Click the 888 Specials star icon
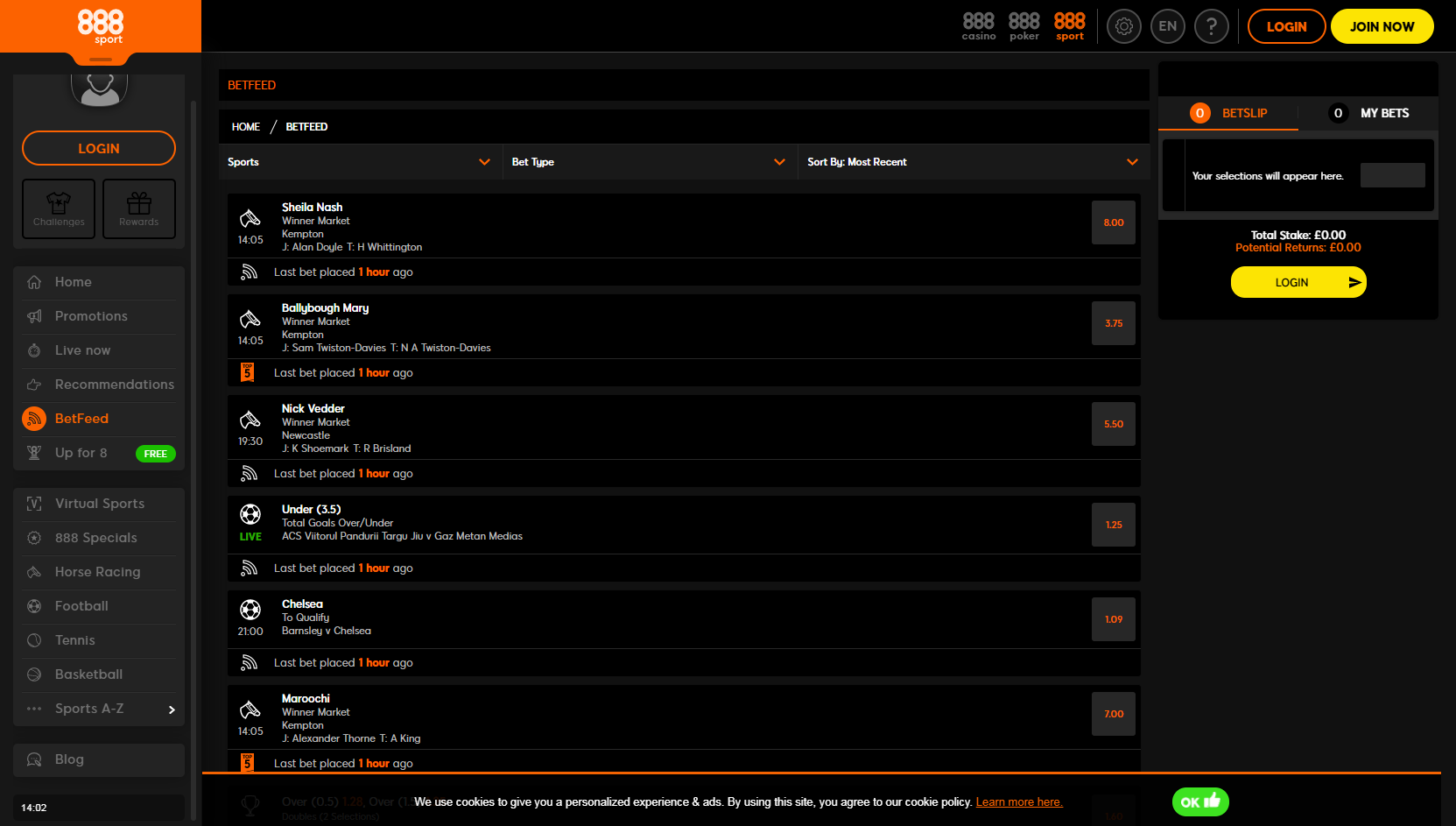The image size is (1456, 826). point(34,538)
